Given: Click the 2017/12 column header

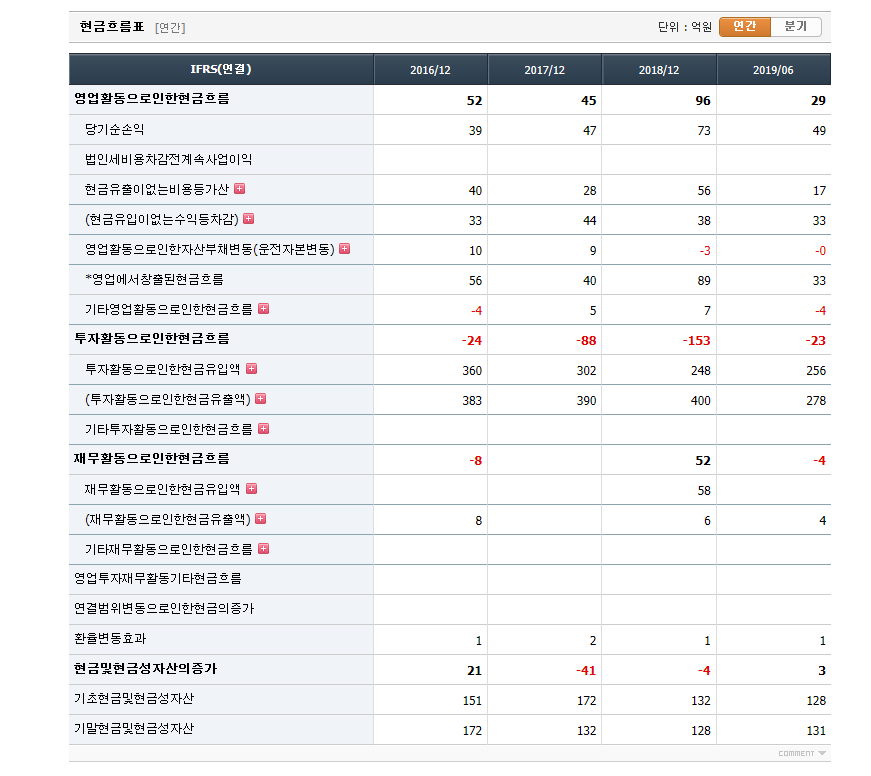Looking at the screenshot, I should [x=544, y=70].
